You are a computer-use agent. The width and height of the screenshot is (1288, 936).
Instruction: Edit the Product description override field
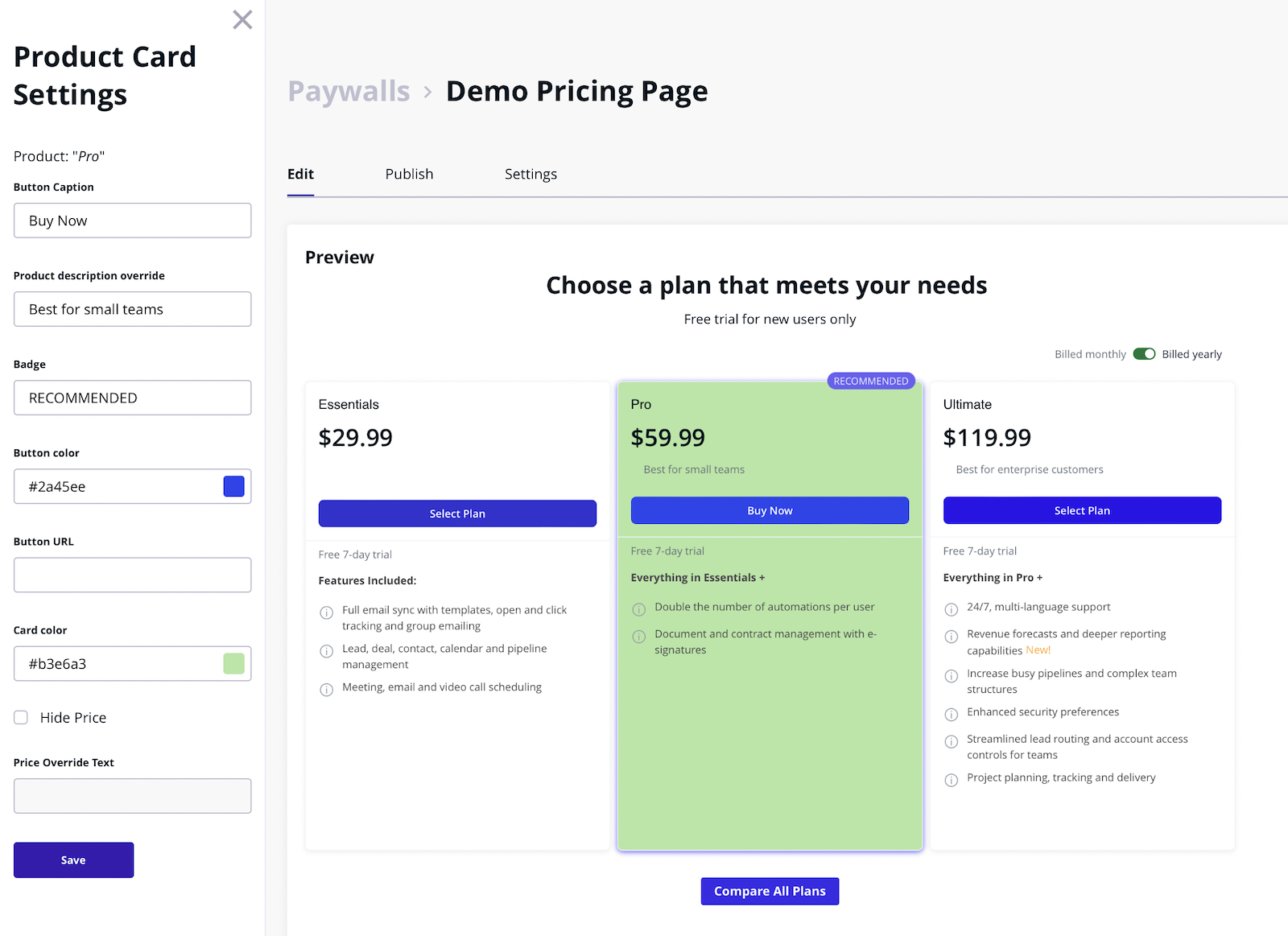(132, 309)
